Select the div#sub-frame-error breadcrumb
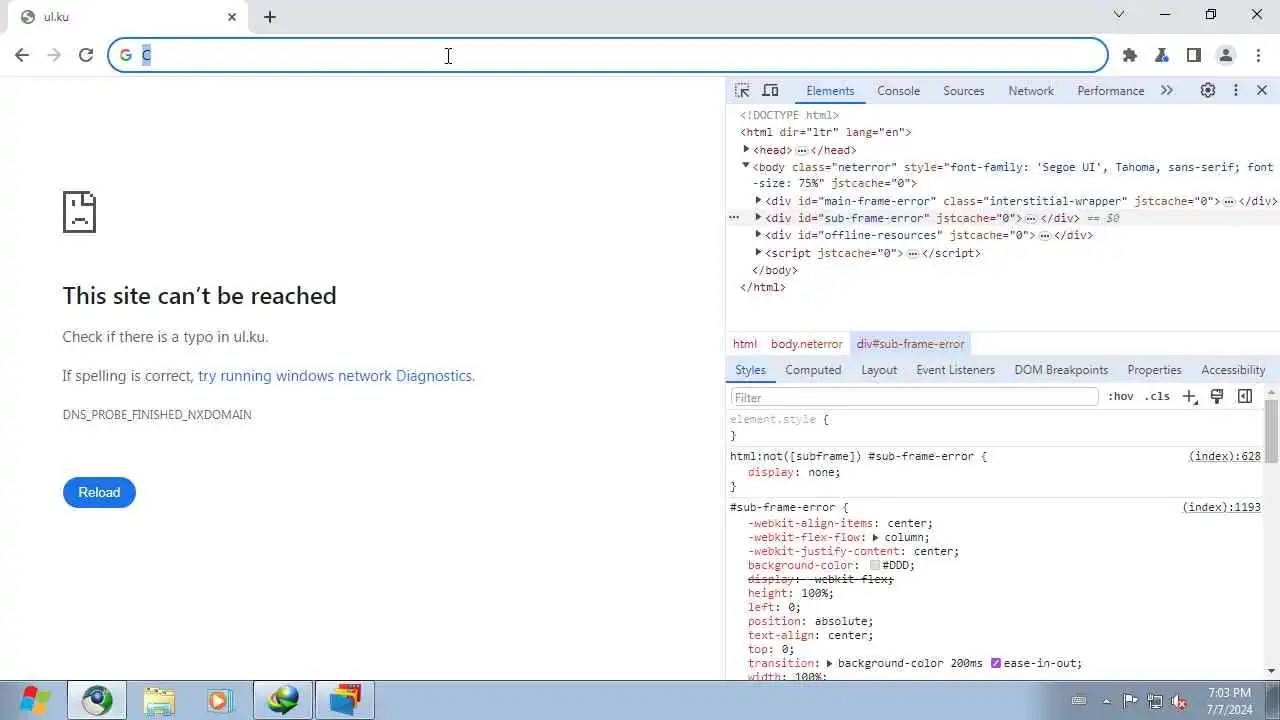This screenshot has width=1280, height=720. (x=910, y=344)
